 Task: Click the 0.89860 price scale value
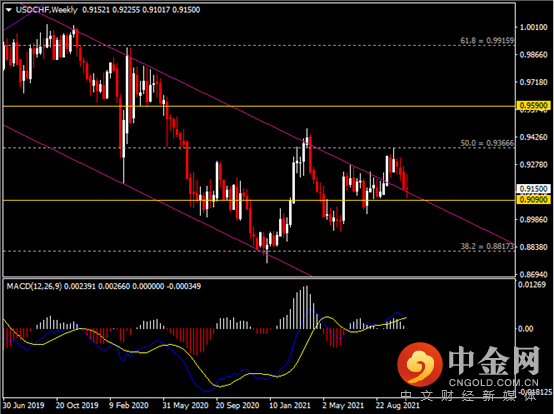534,219
